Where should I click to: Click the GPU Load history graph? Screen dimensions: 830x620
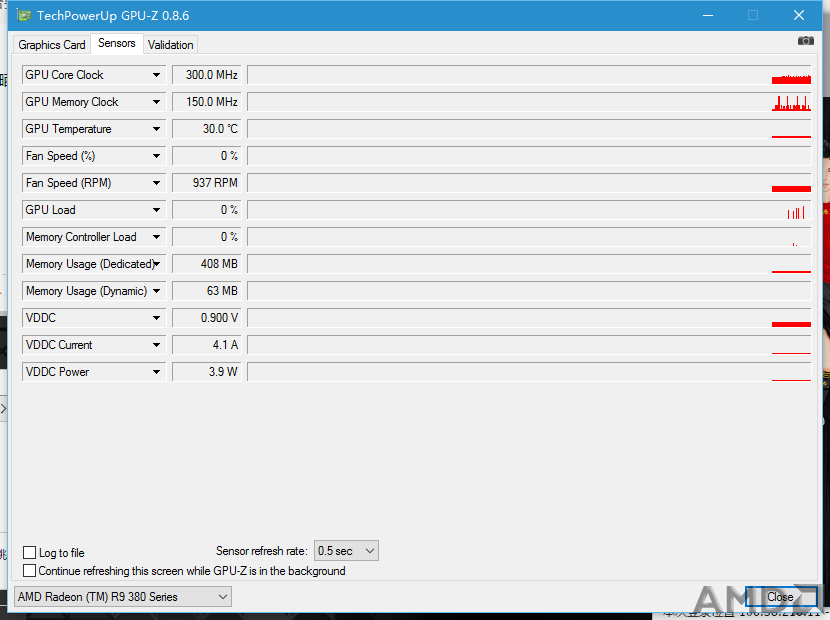coord(529,210)
